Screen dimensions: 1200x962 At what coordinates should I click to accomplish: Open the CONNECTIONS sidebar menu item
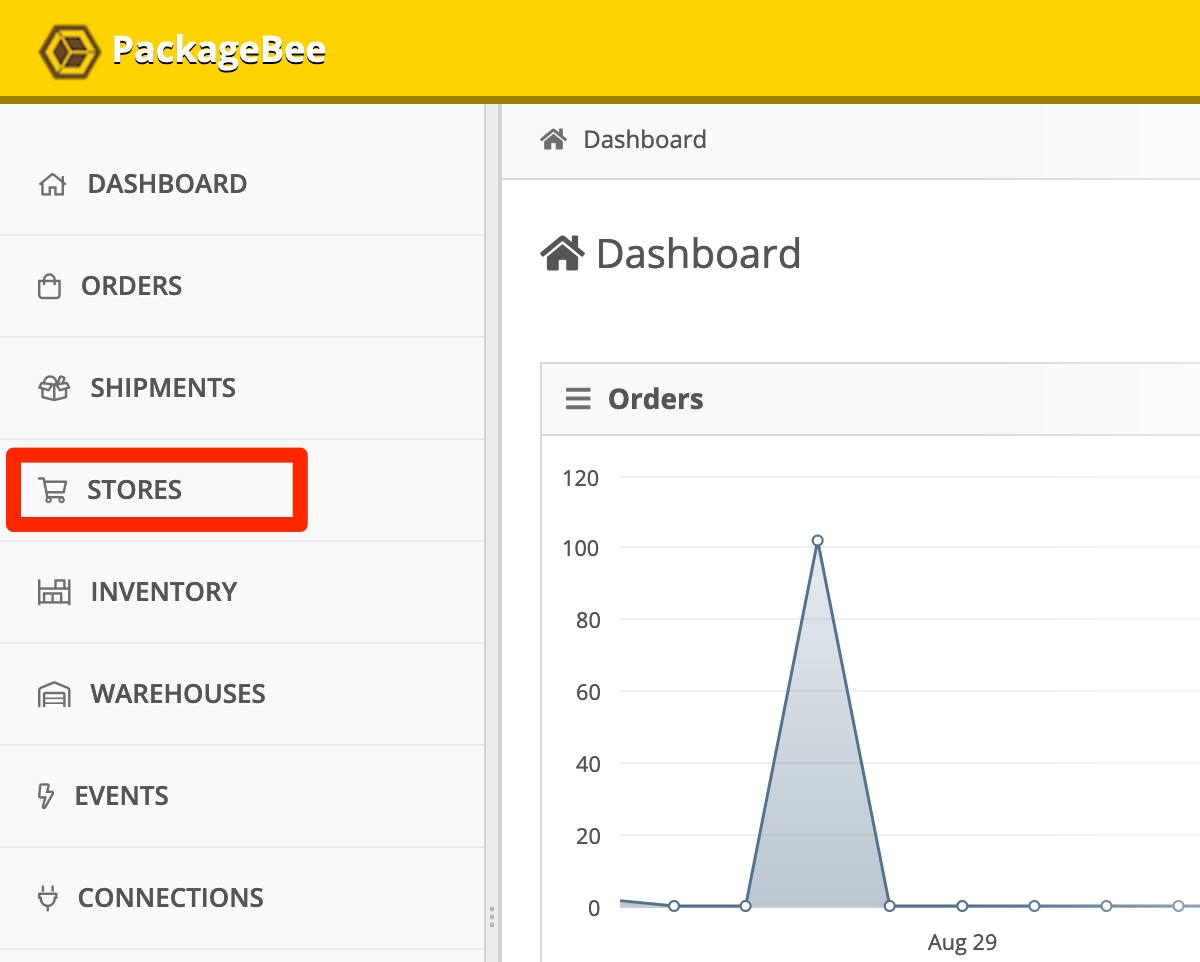coord(171,898)
